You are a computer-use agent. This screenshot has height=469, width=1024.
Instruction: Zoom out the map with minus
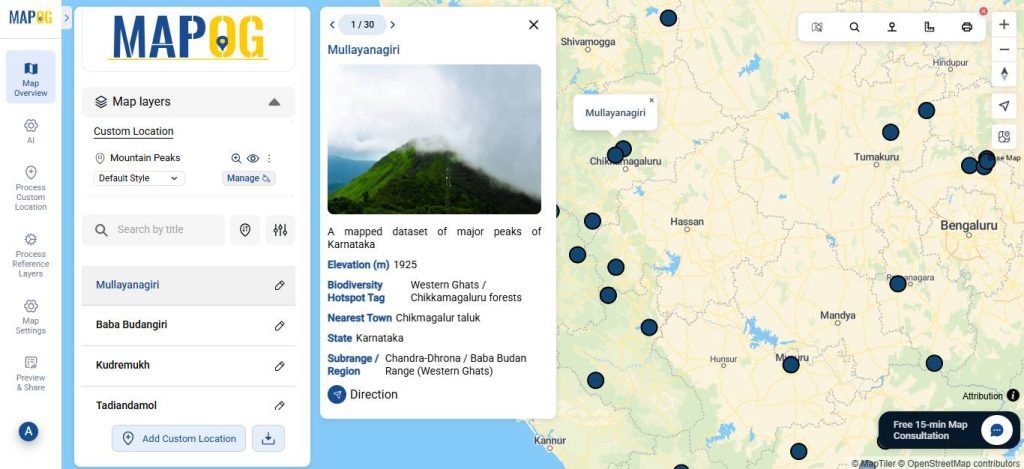click(x=1004, y=50)
